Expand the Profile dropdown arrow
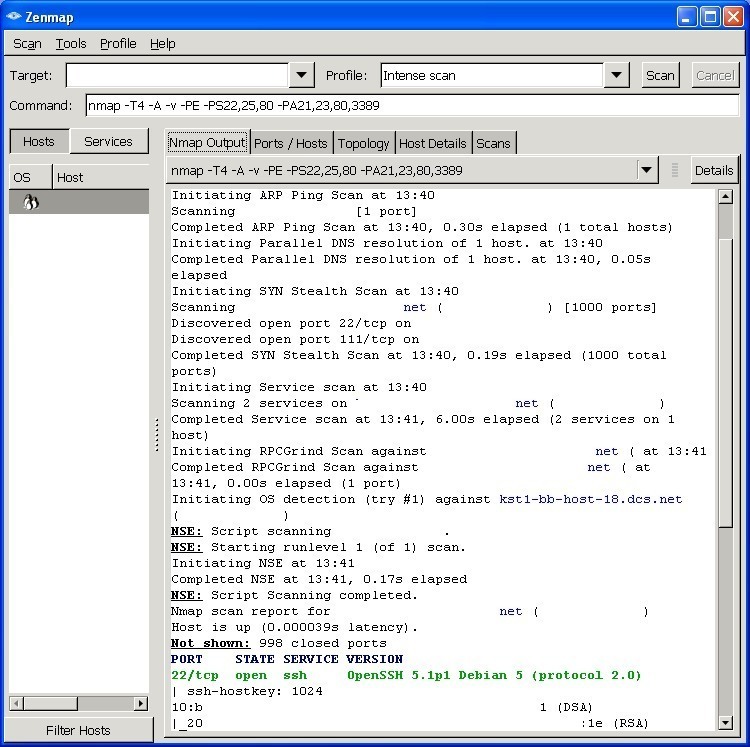 tap(617, 75)
